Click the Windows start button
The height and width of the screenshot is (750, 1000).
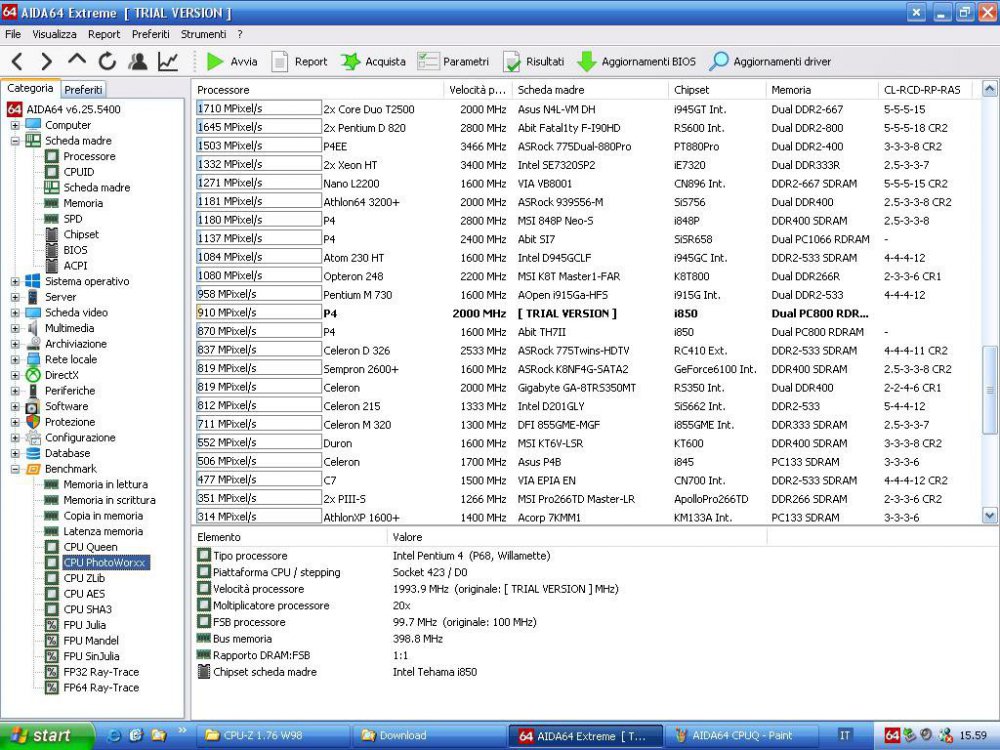[x=40, y=735]
